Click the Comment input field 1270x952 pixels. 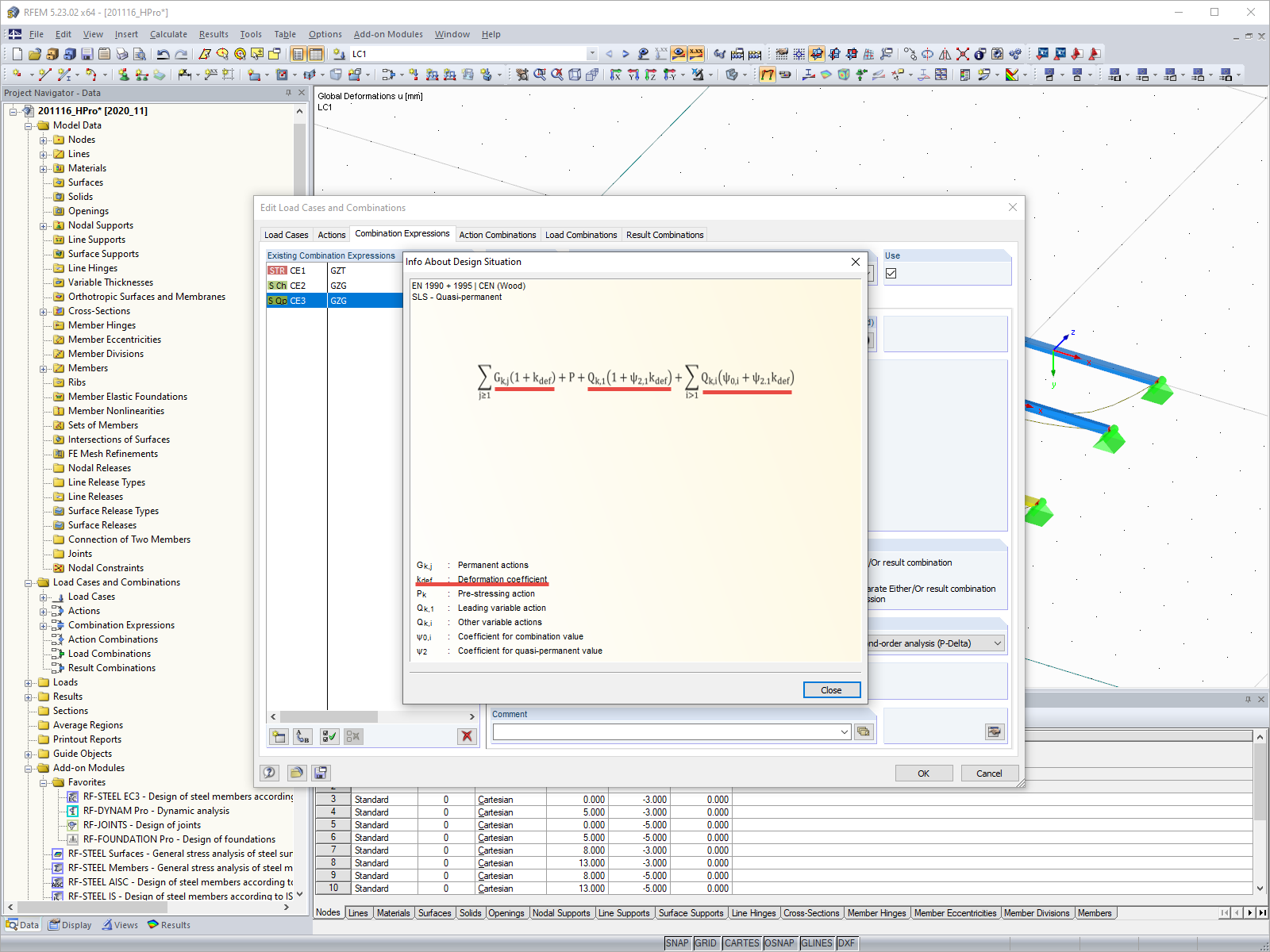tap(671, 731)
